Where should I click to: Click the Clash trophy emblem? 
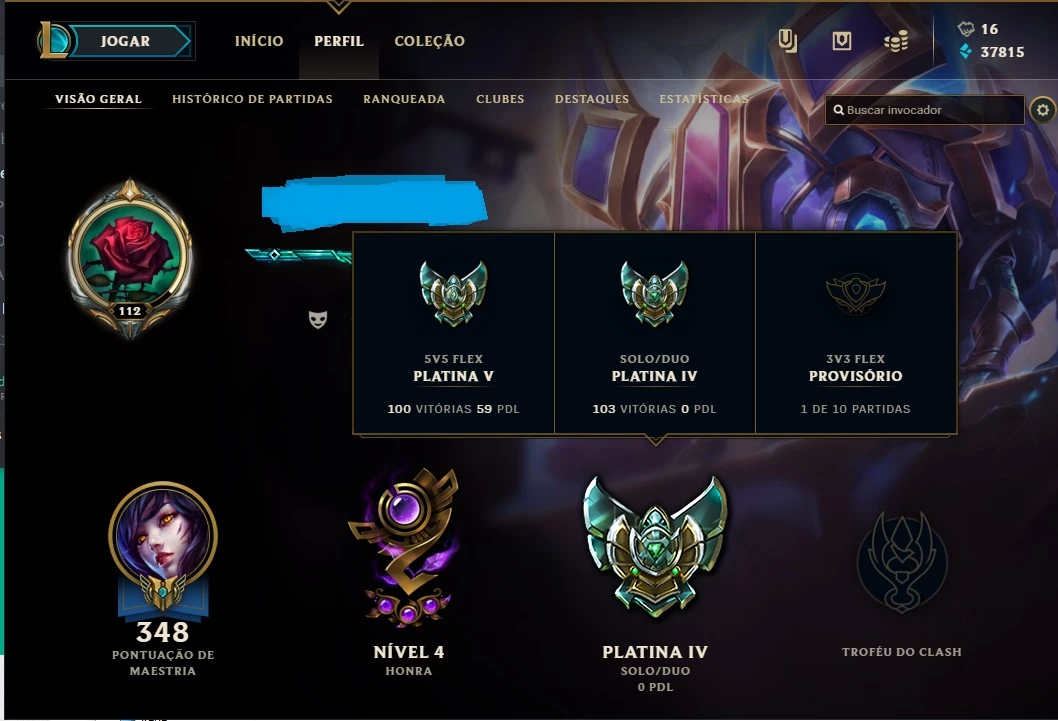click(901, 563)
